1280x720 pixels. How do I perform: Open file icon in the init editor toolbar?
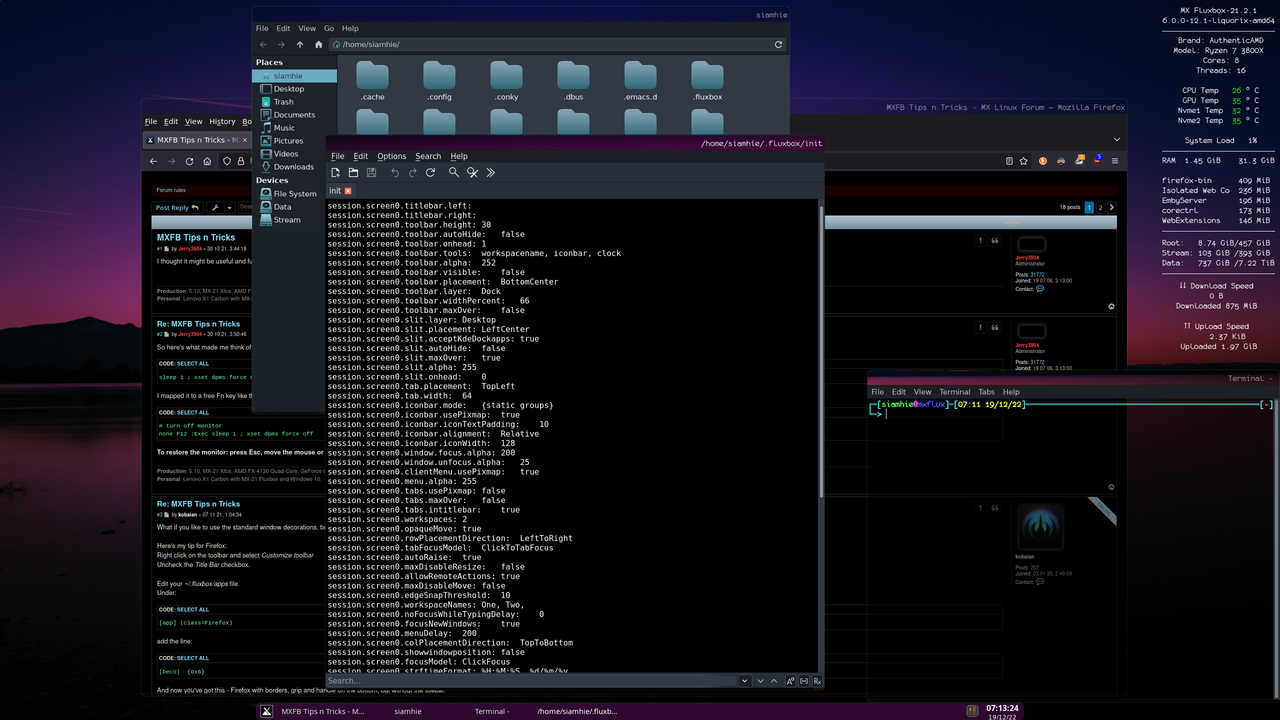353,172
